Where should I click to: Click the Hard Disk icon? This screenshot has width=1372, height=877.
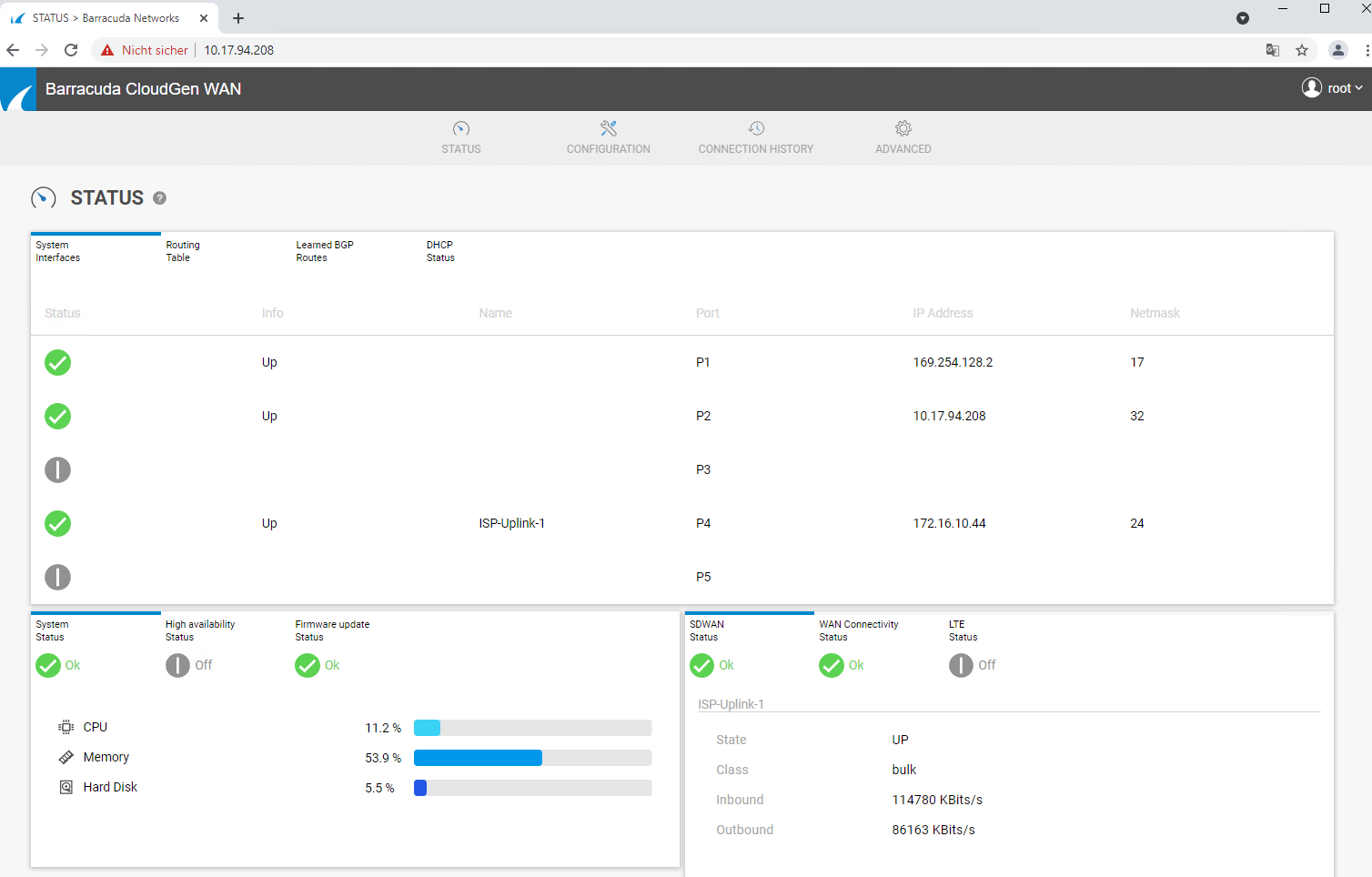click(x=66, y=787)
